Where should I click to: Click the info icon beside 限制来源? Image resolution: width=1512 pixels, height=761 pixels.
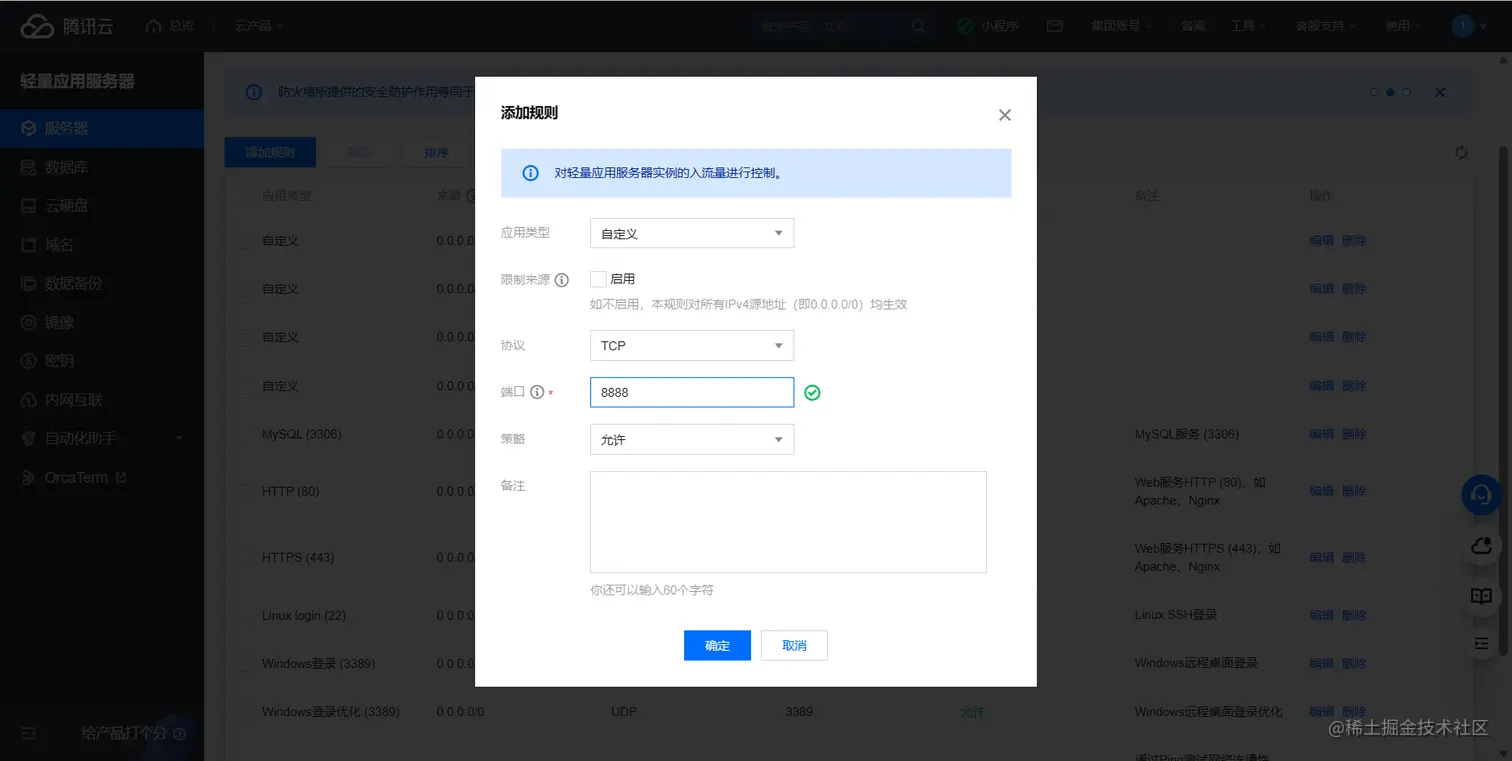(x=562, y=280)
